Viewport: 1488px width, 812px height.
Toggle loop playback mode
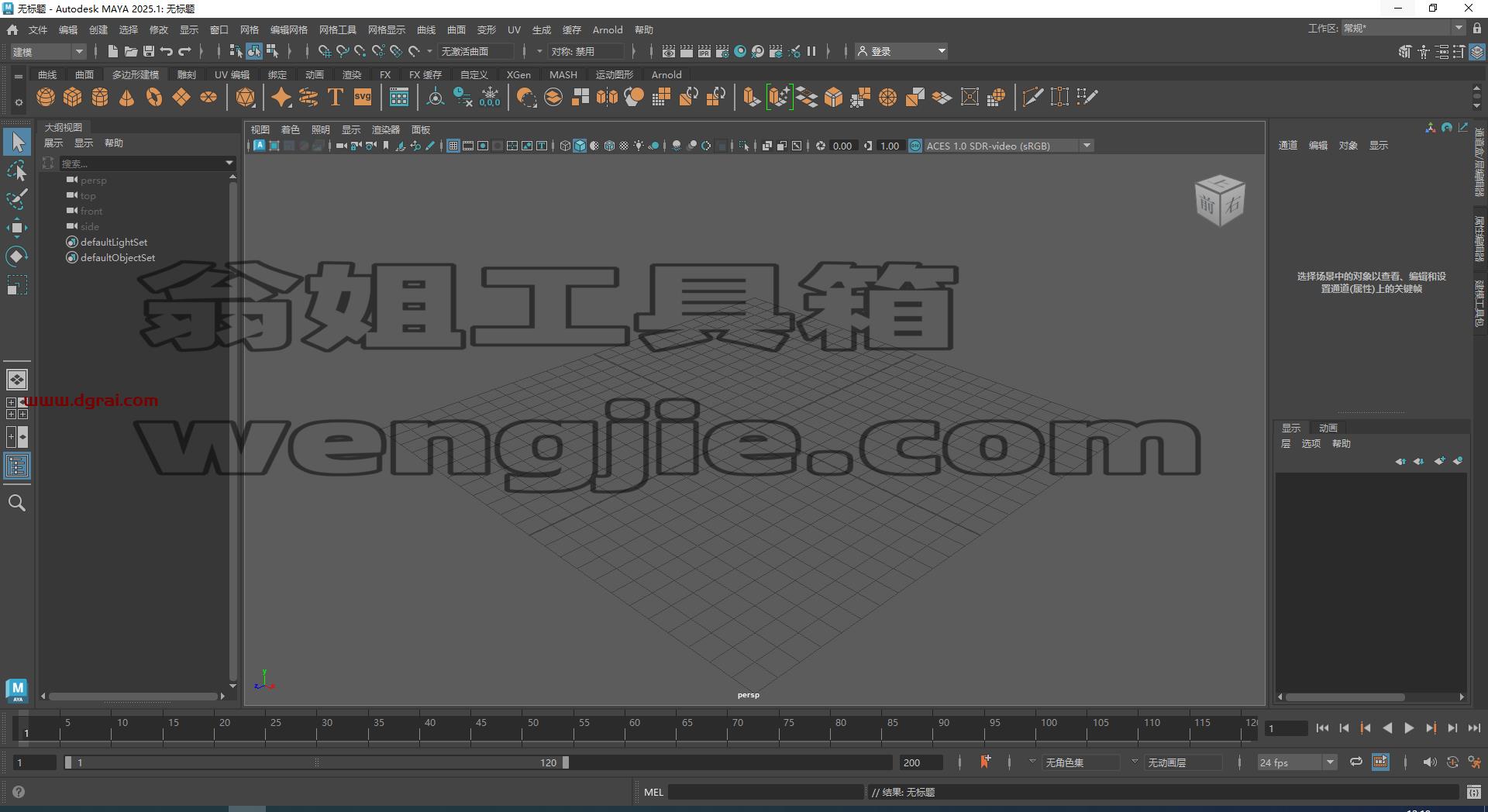click(x=1356, y=762)
